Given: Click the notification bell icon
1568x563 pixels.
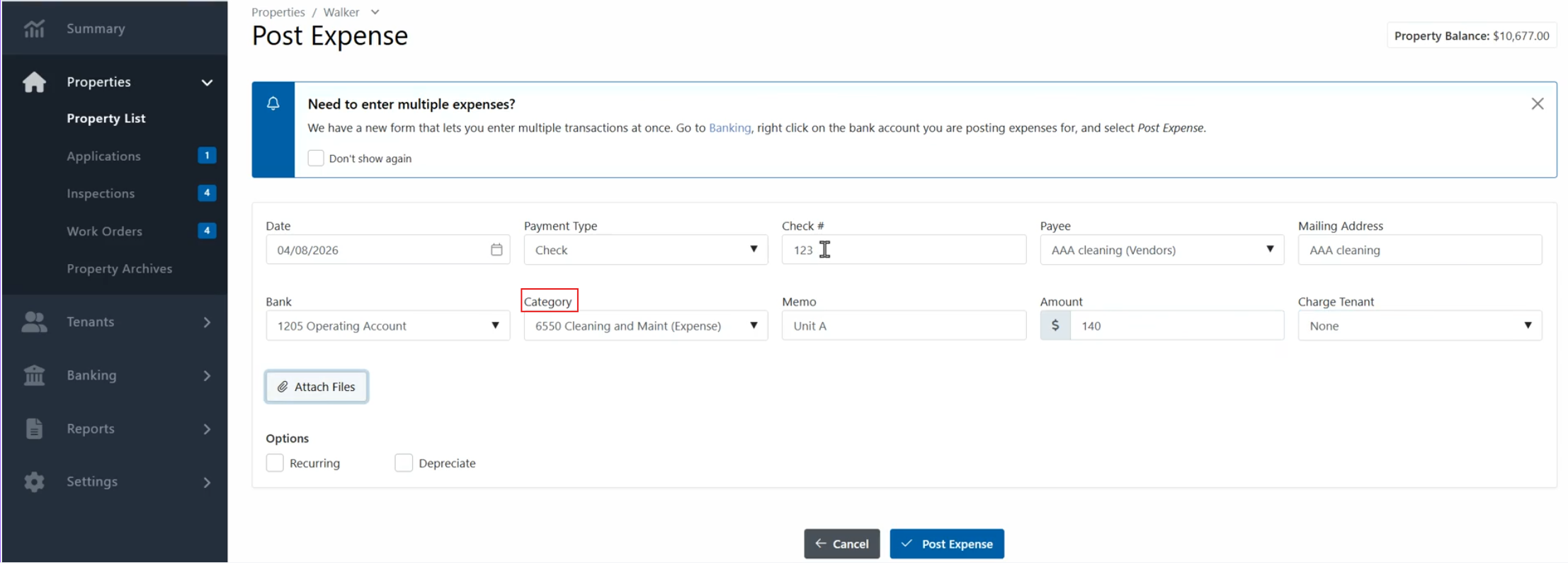Looking at the screenshot, I should point(273,104).
